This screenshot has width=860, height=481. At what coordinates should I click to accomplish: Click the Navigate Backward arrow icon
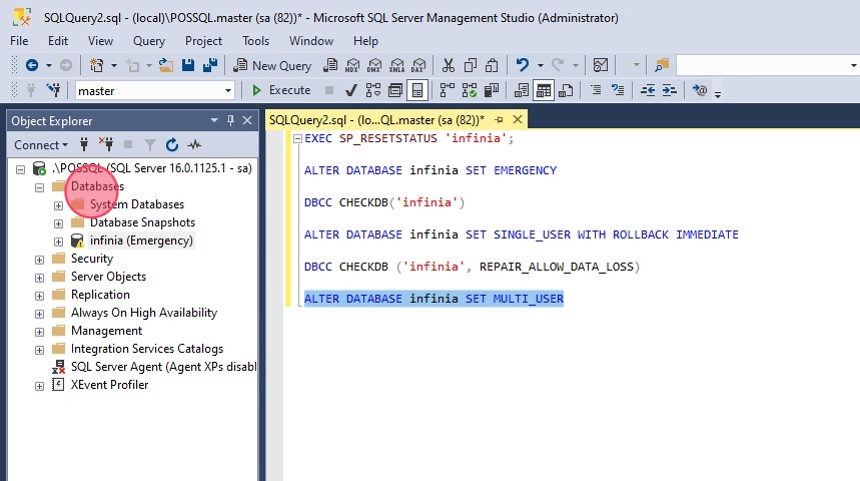click(32, 65)
